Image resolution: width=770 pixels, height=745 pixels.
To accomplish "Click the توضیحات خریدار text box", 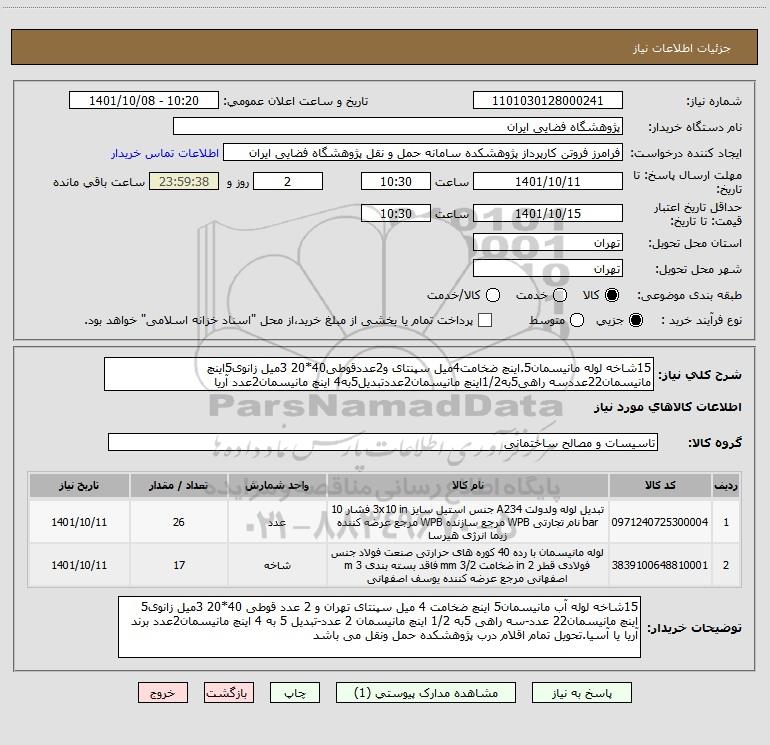I will (x=379, y=627).
